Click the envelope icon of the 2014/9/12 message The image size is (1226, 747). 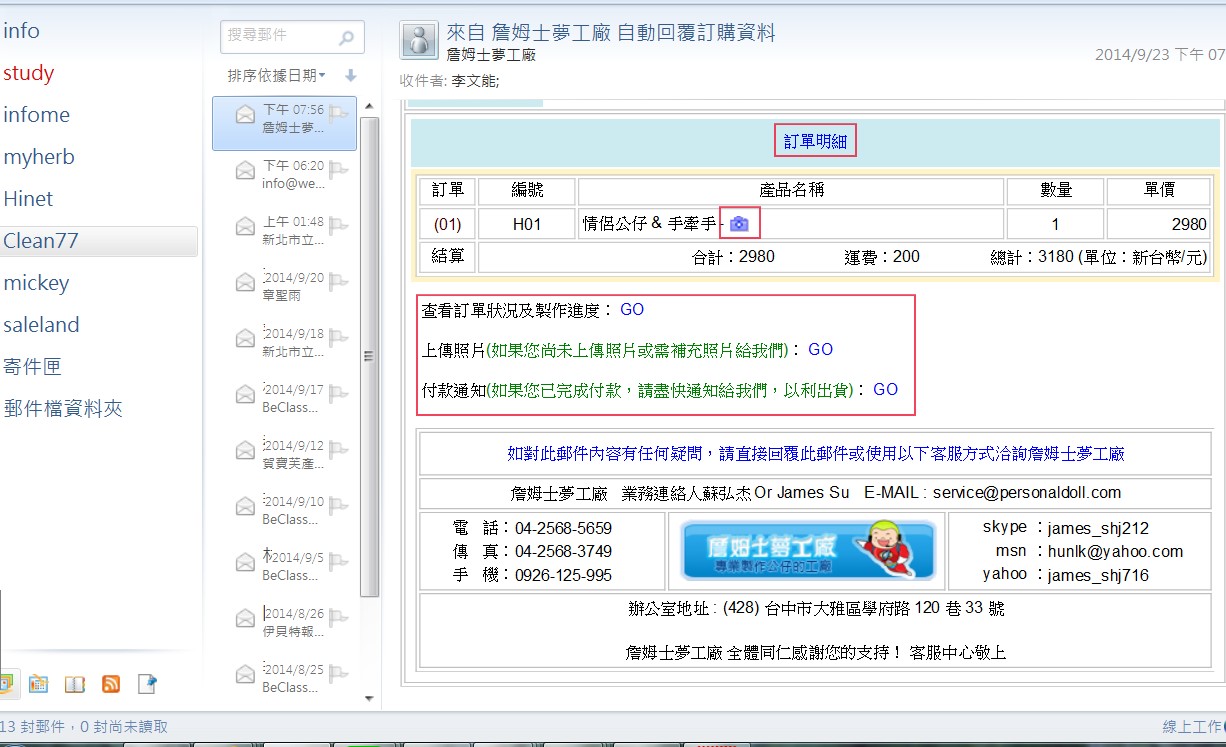click(x=245, y=451)
